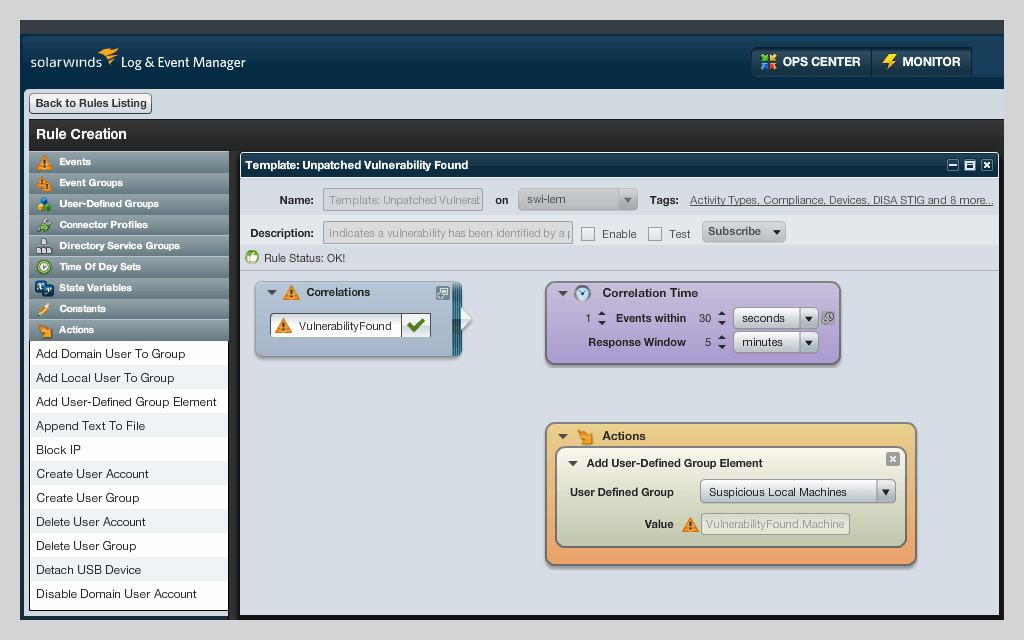Go Back to Rules Listing
The width and height of the screenshot is (1024, 640).
[x=90, y=103]
